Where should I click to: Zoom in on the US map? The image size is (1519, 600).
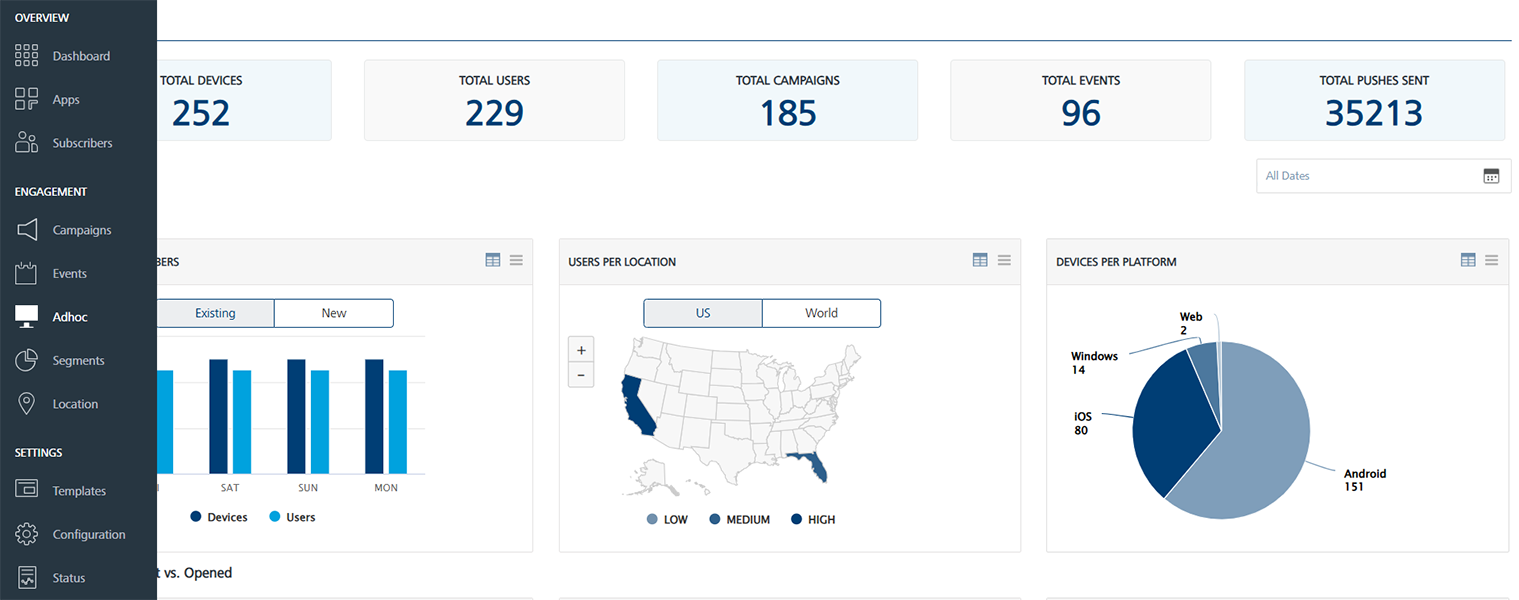(x=580, y=350)
